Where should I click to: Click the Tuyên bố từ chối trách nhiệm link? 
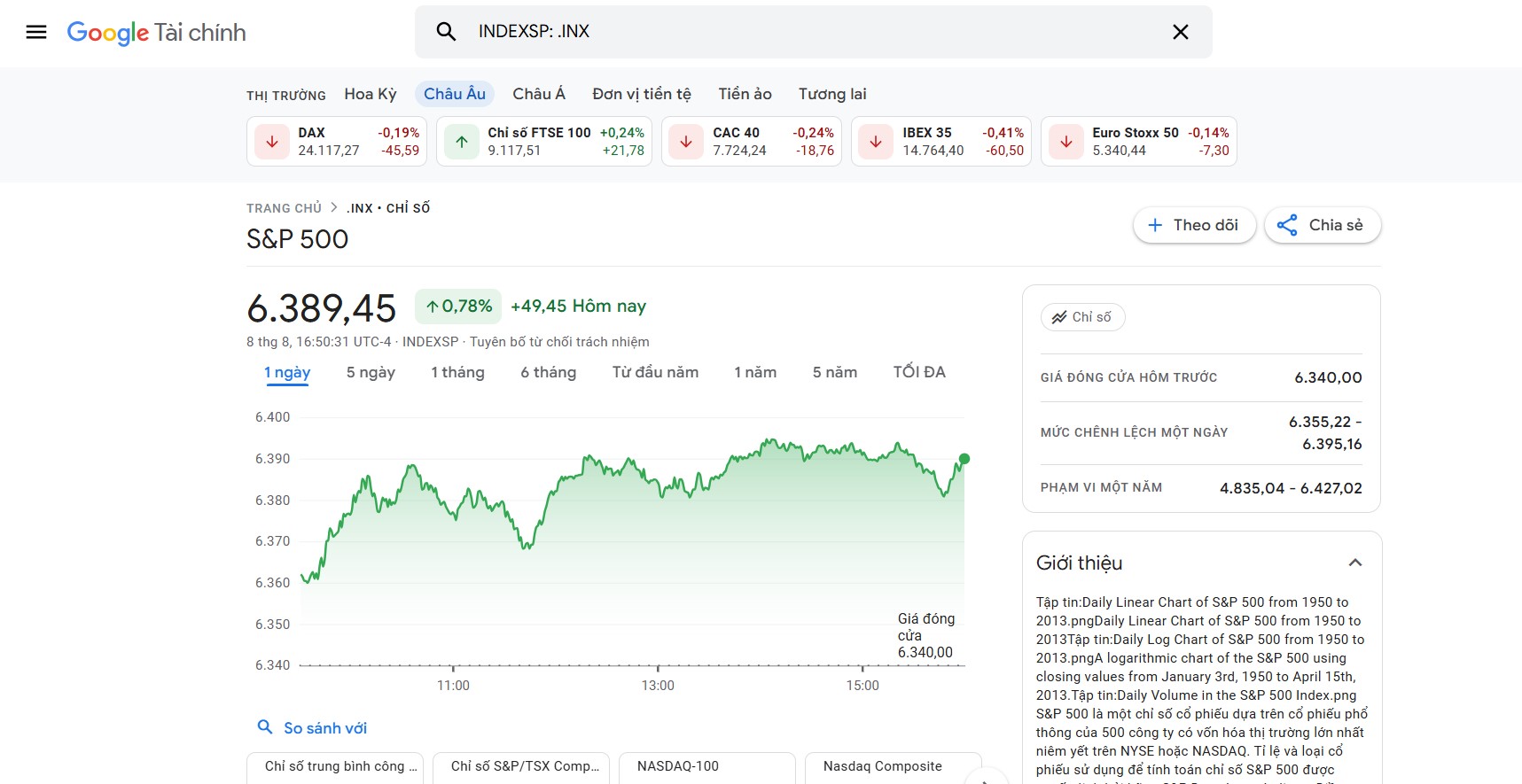tap(559, 342)
